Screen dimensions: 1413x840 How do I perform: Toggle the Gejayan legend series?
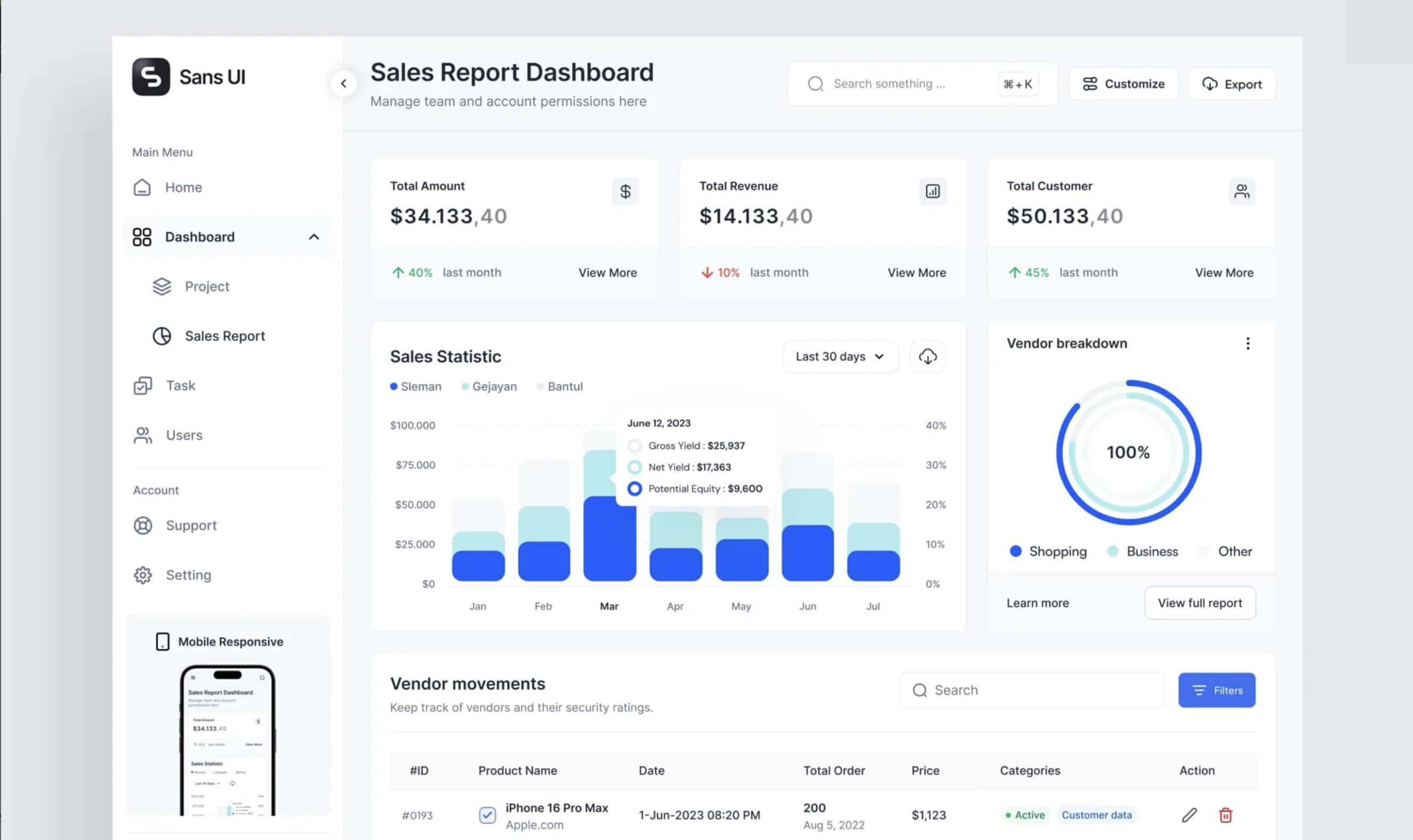point(489,386)
